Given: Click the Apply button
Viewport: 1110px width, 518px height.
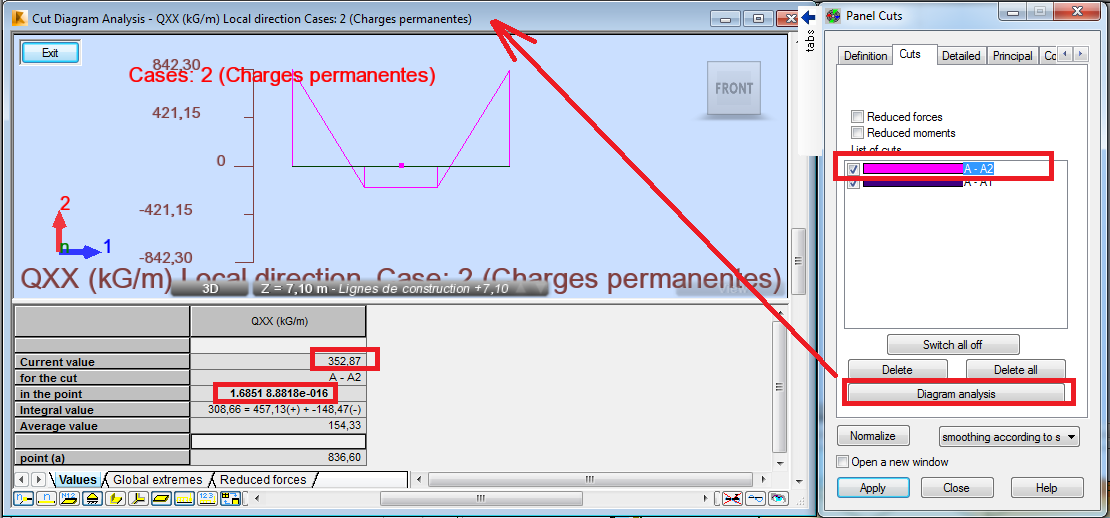Looking at the screenshot, I should pos(873,488).
